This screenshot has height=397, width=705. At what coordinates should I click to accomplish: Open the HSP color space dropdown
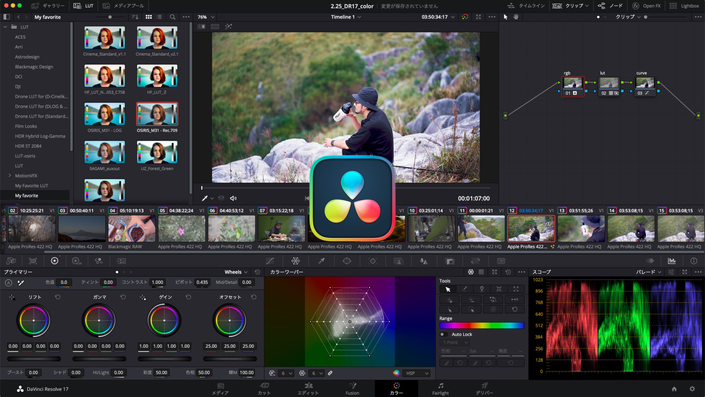coord(417,373)
